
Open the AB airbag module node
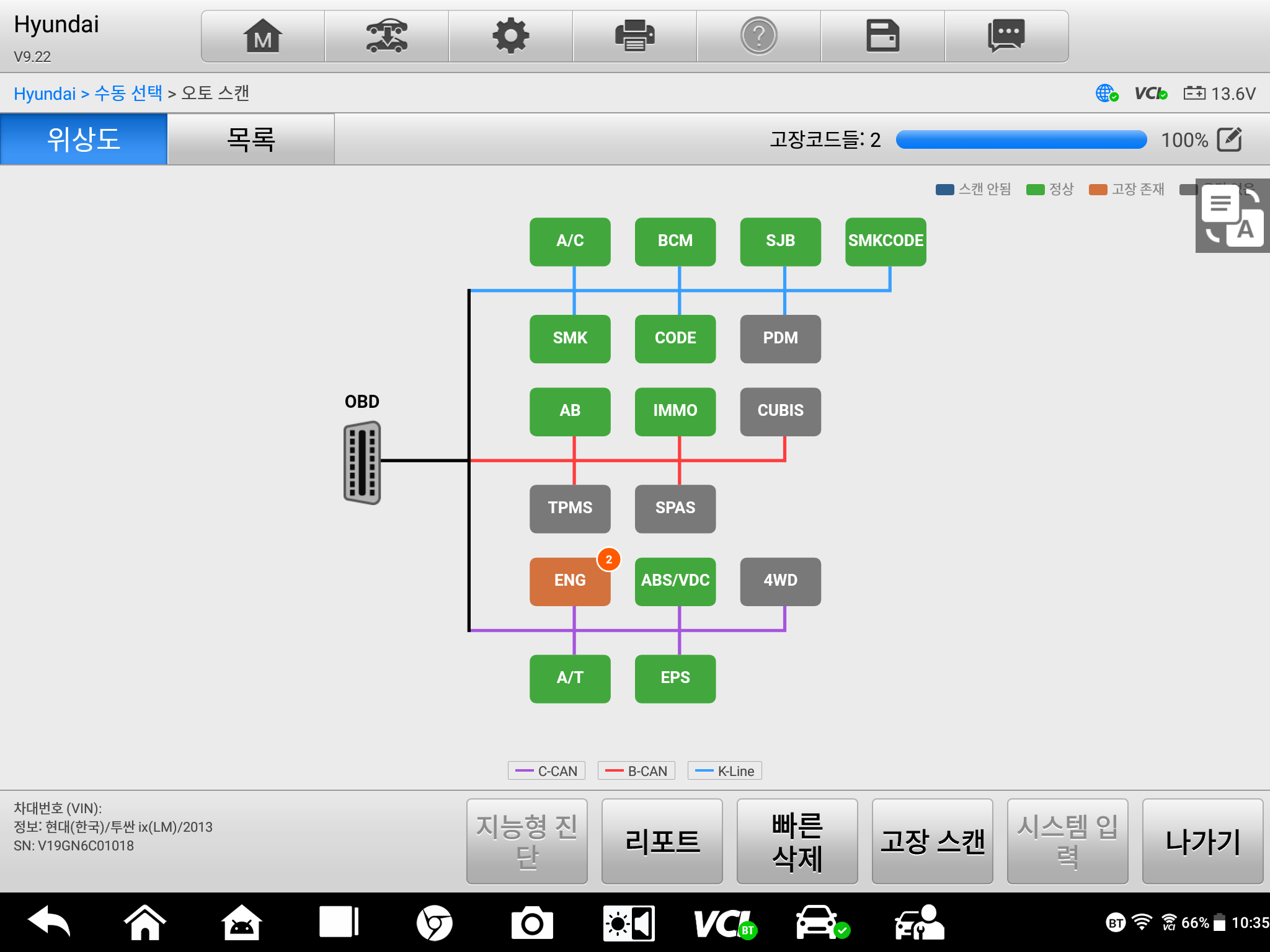570,411
